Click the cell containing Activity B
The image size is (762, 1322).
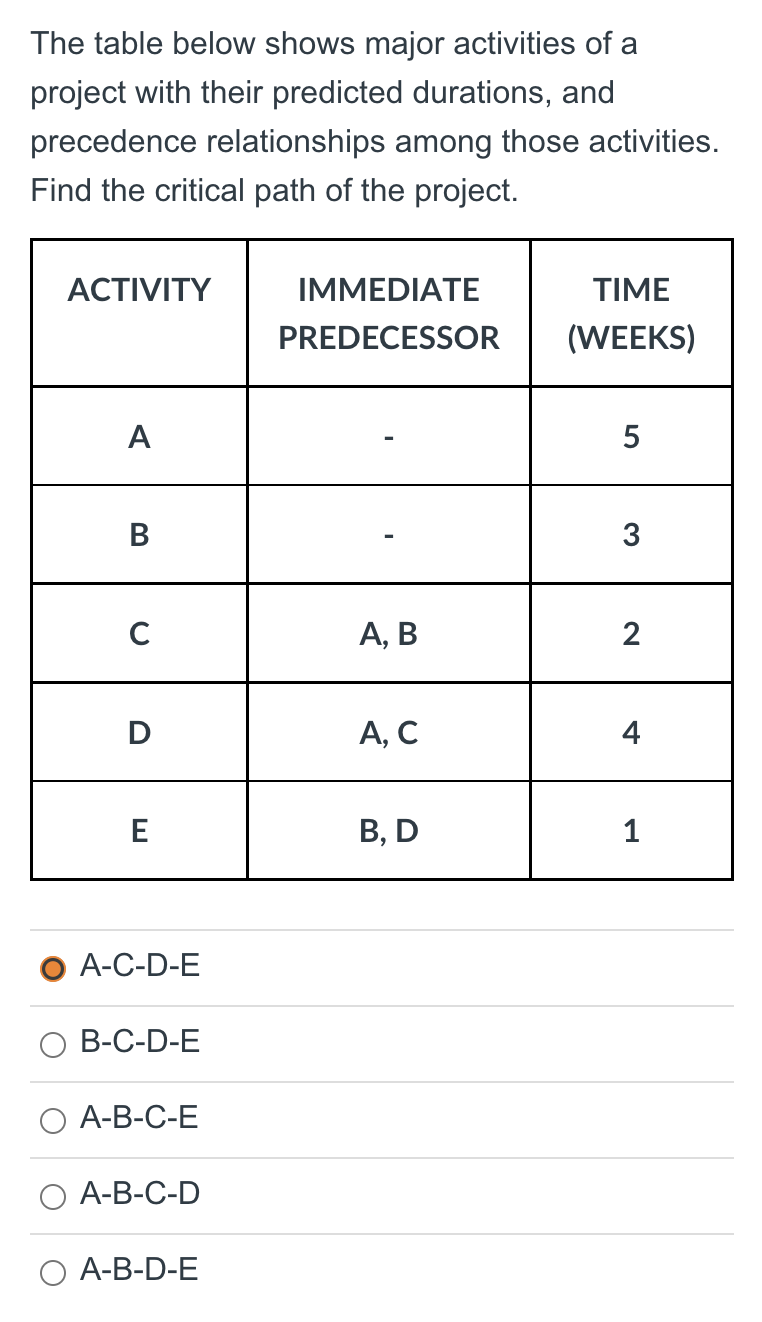(139, 534)
